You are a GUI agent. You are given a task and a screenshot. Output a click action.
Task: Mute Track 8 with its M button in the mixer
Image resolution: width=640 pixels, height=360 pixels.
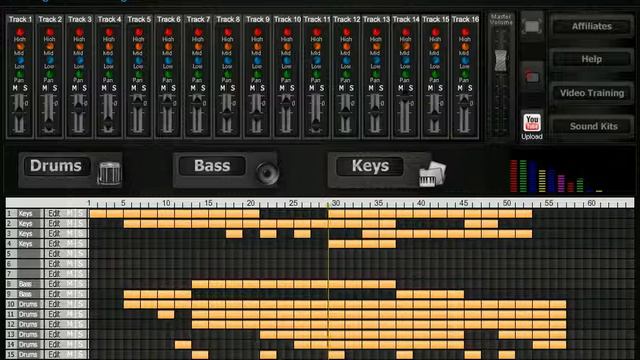223,88
